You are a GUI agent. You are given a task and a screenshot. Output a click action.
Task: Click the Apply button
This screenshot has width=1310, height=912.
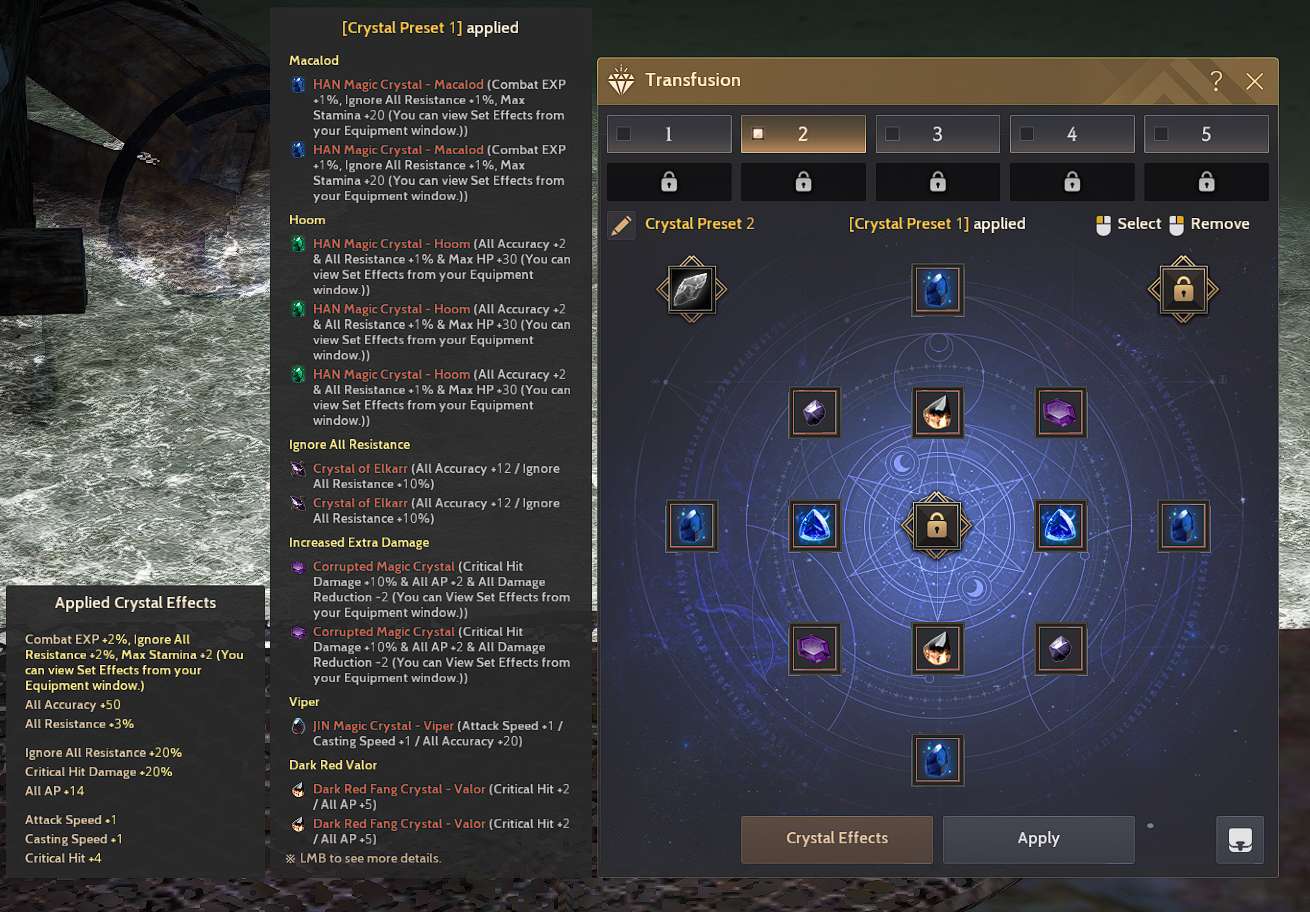(1038, 839)
